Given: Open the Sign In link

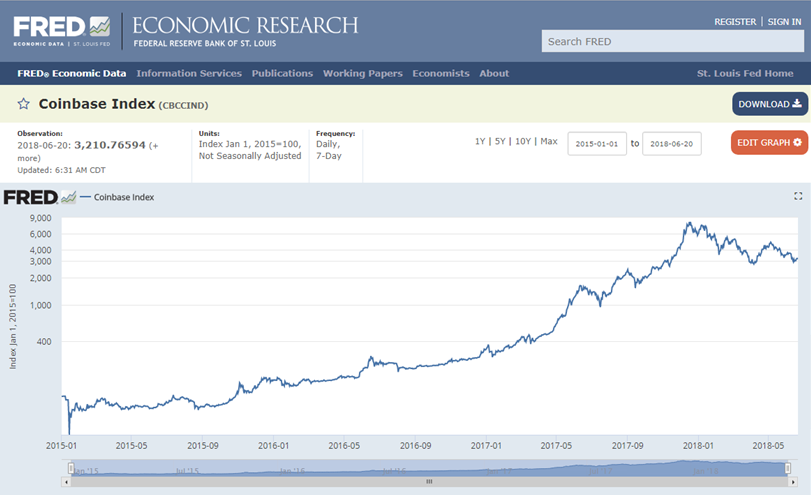Looking at the screenshot, I should (784, 22).
